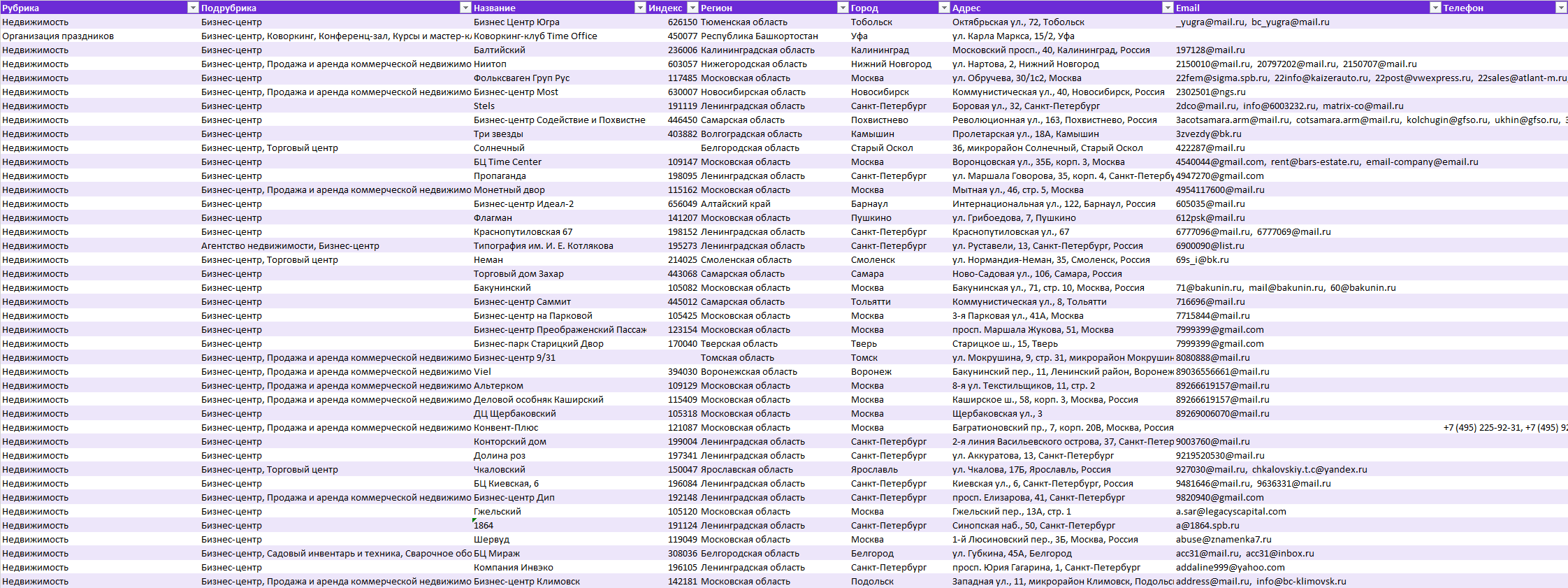The height and width of the screenshot is (588, 1568).
Task: Open the Подрубрика column filter dropdown
Action: coord(465,8)
